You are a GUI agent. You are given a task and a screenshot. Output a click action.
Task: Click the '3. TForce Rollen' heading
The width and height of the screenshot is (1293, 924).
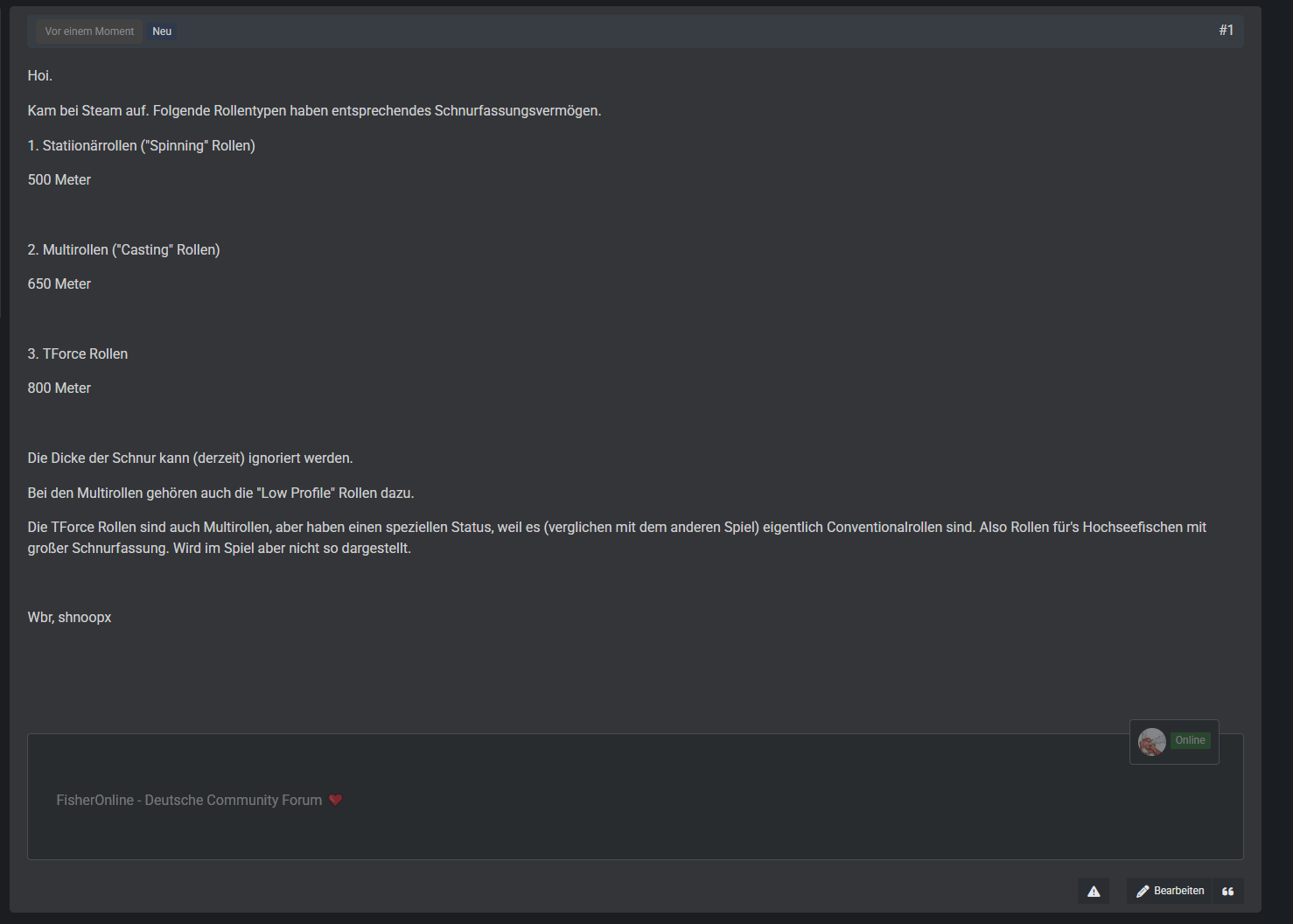click(78, 354)
